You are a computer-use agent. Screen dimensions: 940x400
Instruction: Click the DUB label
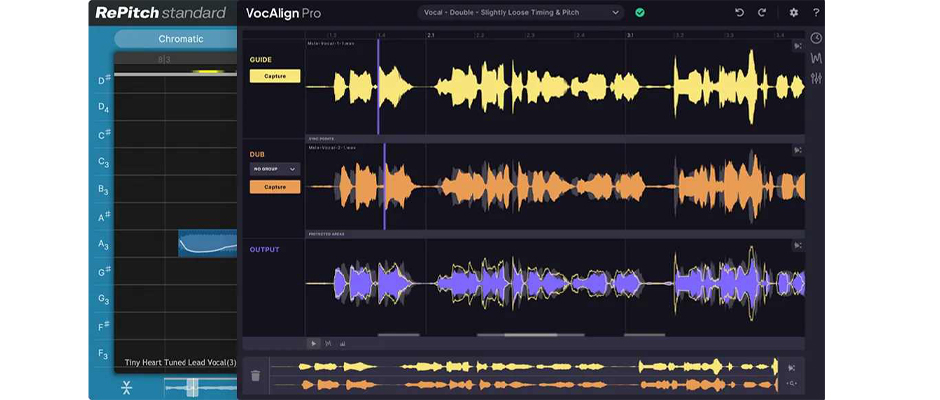click(257, 154)
